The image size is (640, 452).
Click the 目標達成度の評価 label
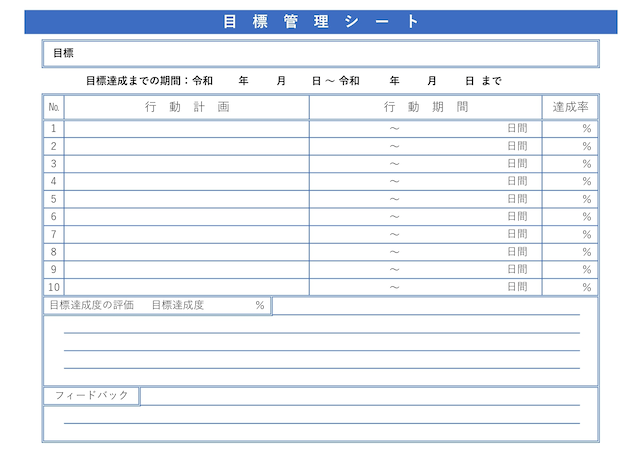92,305
